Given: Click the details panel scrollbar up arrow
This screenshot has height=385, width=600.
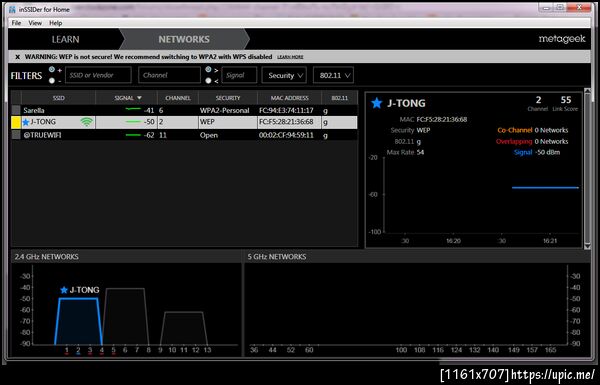Looking at the screenshot, I should tap(587, 91).
